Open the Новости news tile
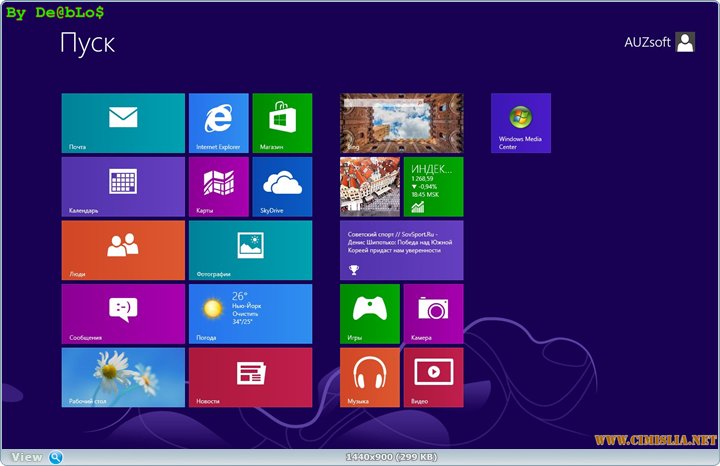 (250, 377)
